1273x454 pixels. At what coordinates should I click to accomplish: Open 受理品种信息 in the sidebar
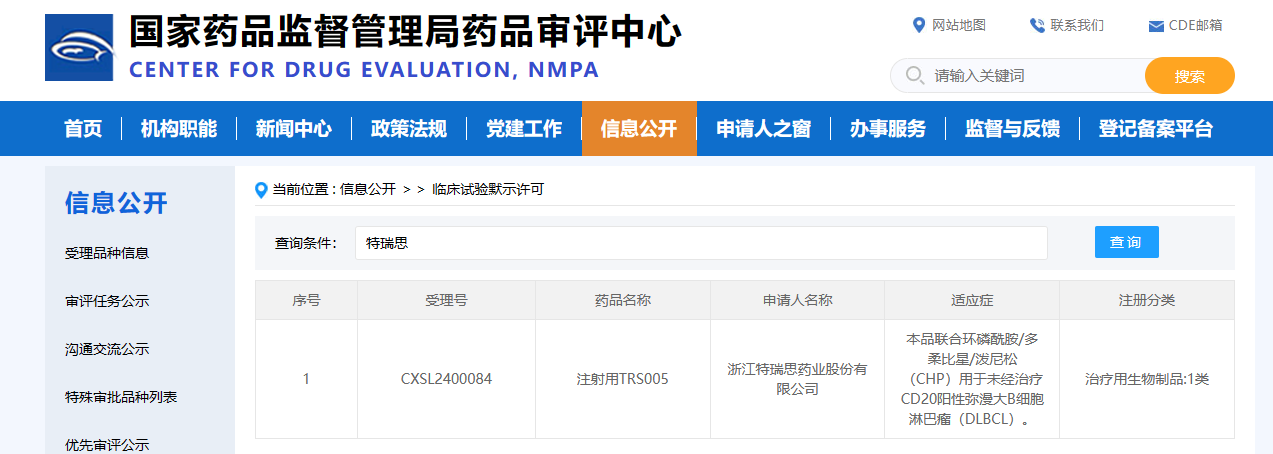[x=107, y=253]
